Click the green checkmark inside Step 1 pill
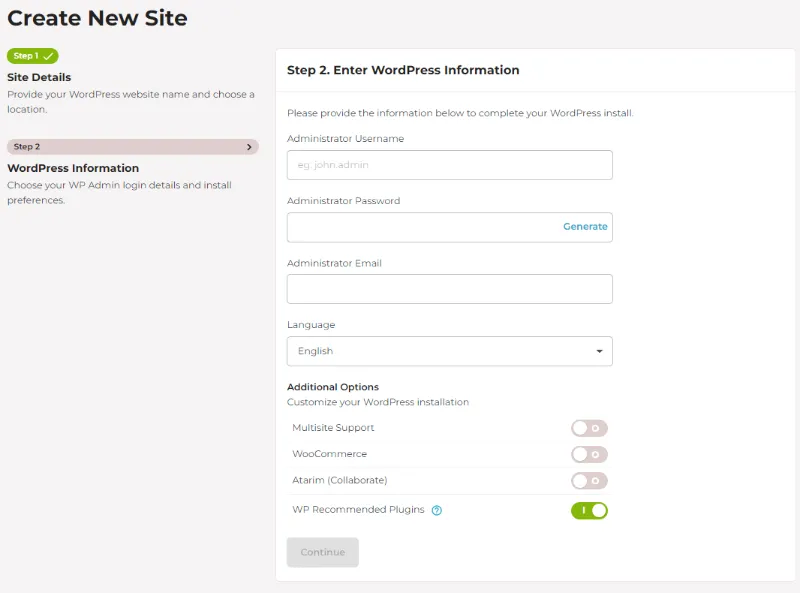The width and height of the screenshot is (800, 593). 50,56
